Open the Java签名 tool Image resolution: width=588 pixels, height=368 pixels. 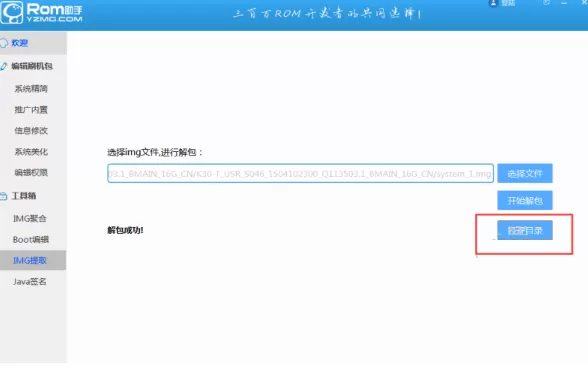coord(30,282)
